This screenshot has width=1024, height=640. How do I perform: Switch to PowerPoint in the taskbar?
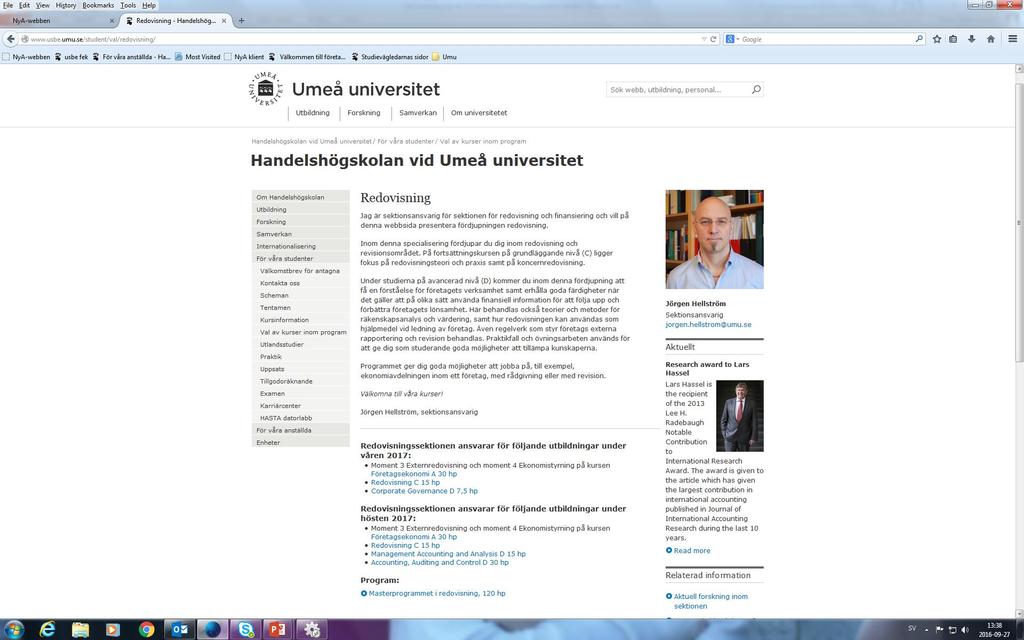tap(278, 630)
